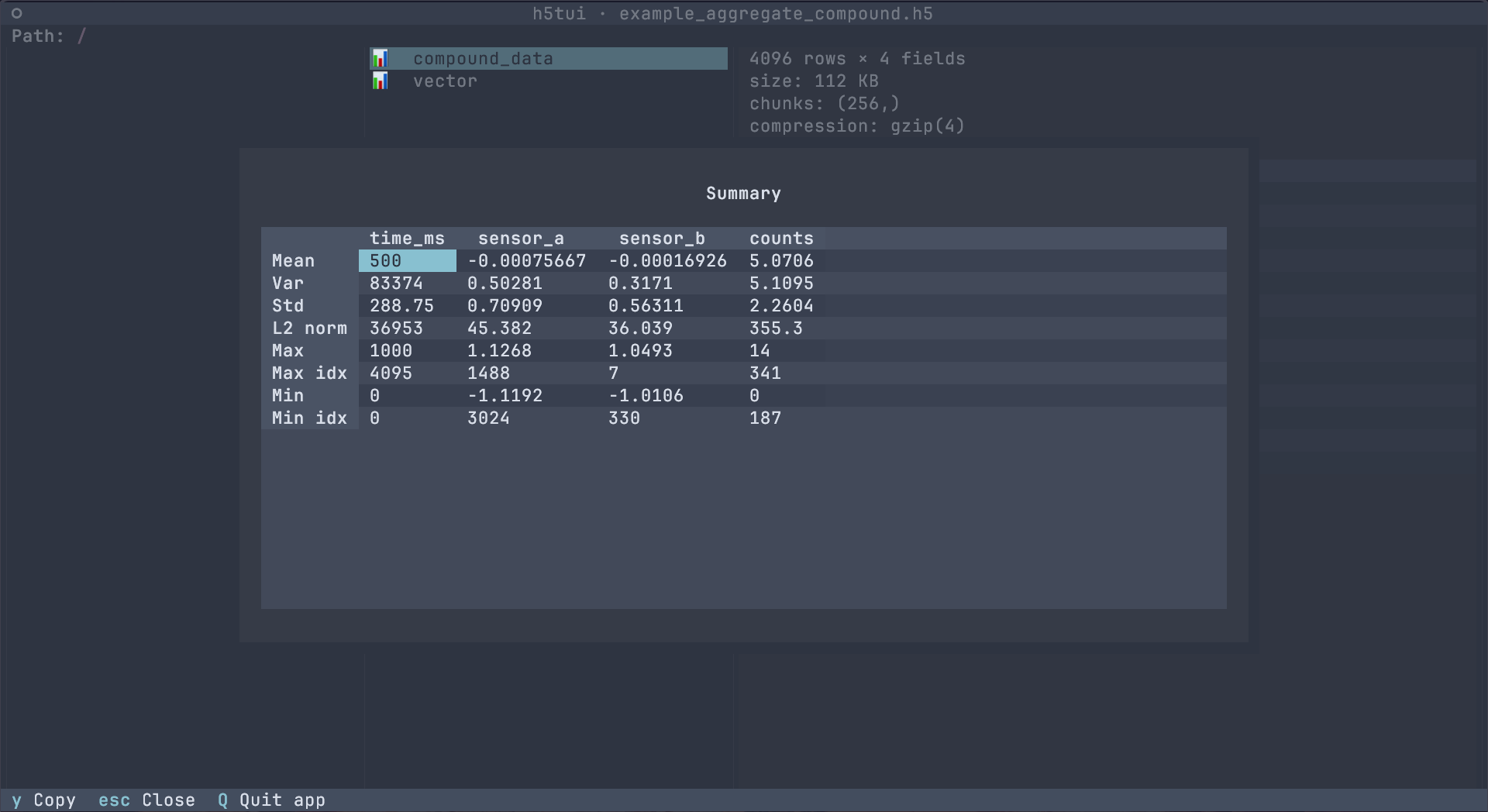The image size is (1488, 812).
Task: Select Mean counts value 5.0706
Action: [x=781, y=261]
